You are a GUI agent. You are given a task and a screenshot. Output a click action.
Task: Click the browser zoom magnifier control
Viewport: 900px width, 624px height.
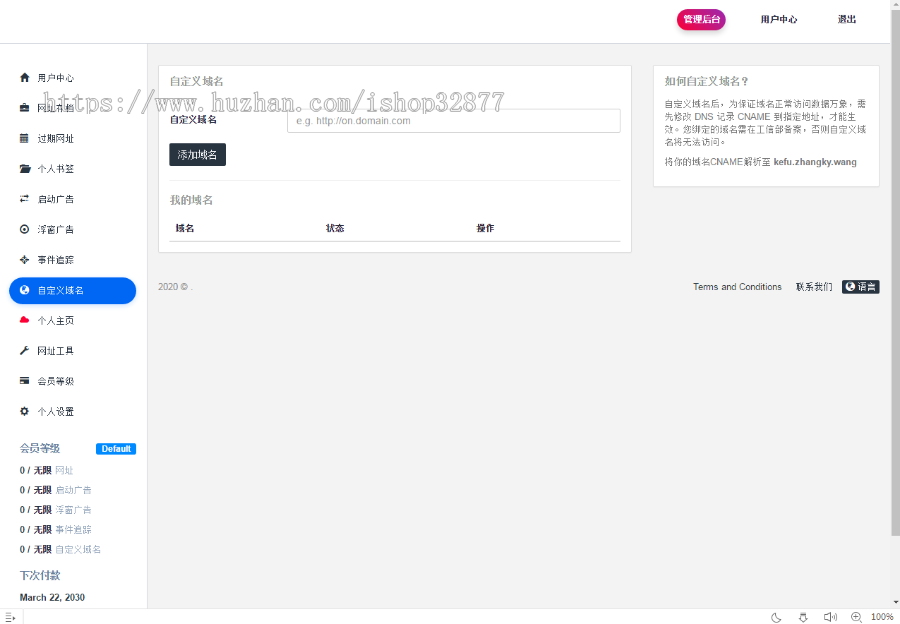[x=856, y=617]
